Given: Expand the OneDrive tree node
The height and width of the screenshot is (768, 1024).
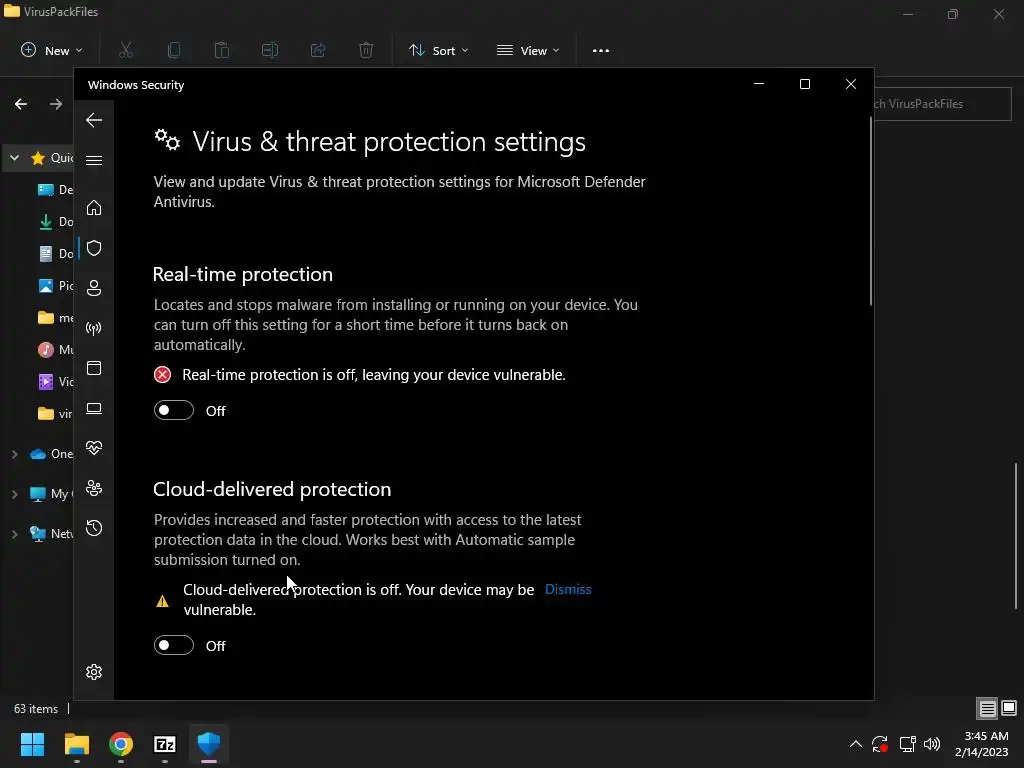Looking at the screenshot, I should (x=14, y=454).
